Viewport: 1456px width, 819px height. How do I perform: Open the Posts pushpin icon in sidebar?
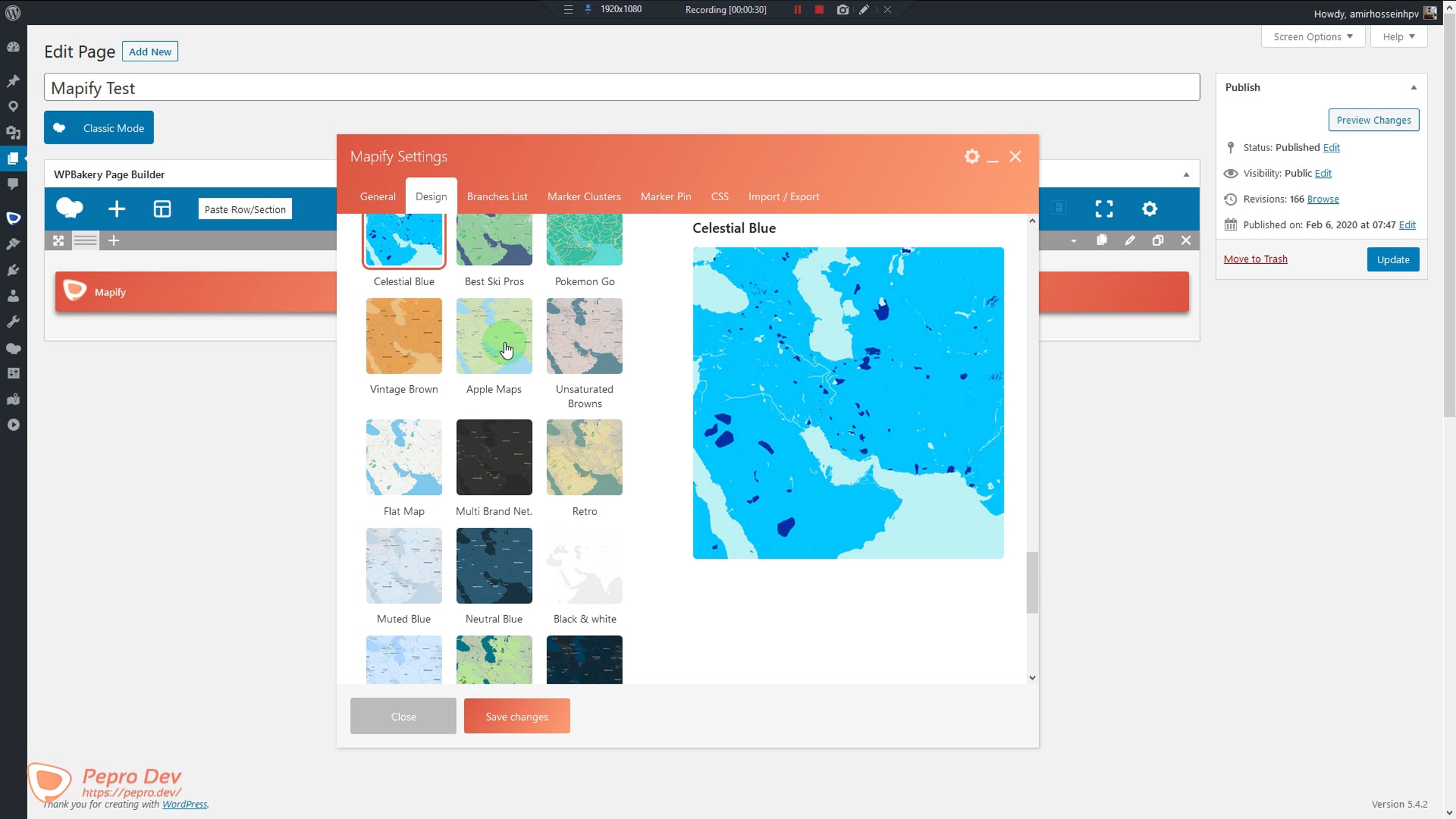click(13, 81)
